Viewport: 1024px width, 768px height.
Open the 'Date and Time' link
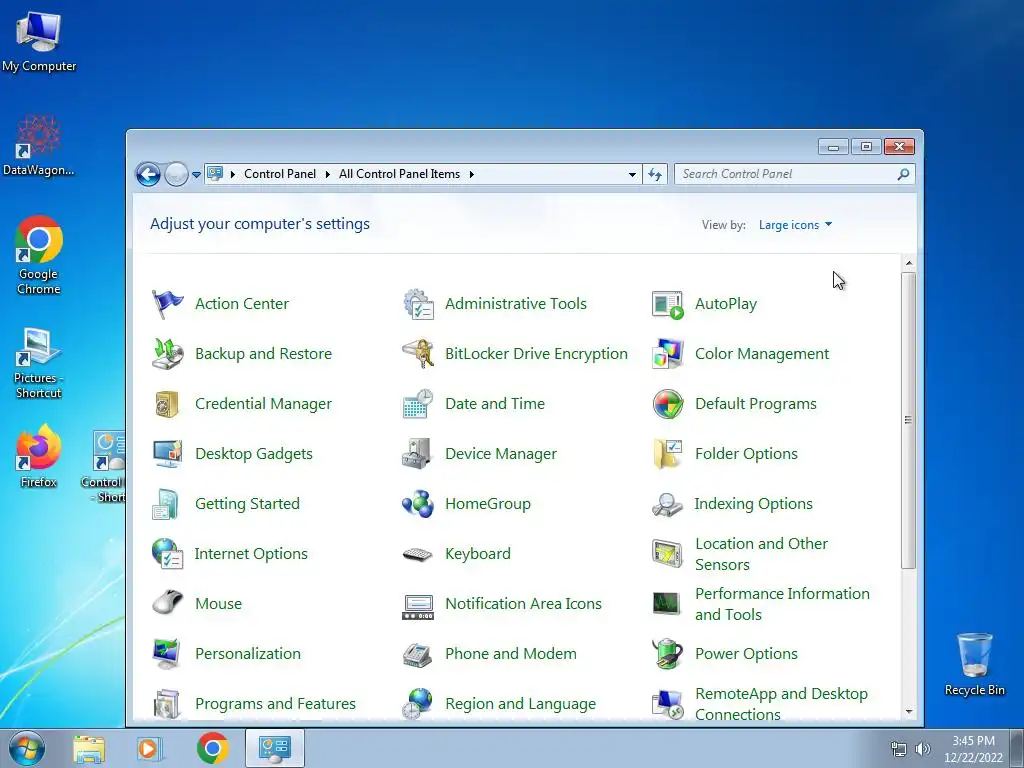[495, 404]
